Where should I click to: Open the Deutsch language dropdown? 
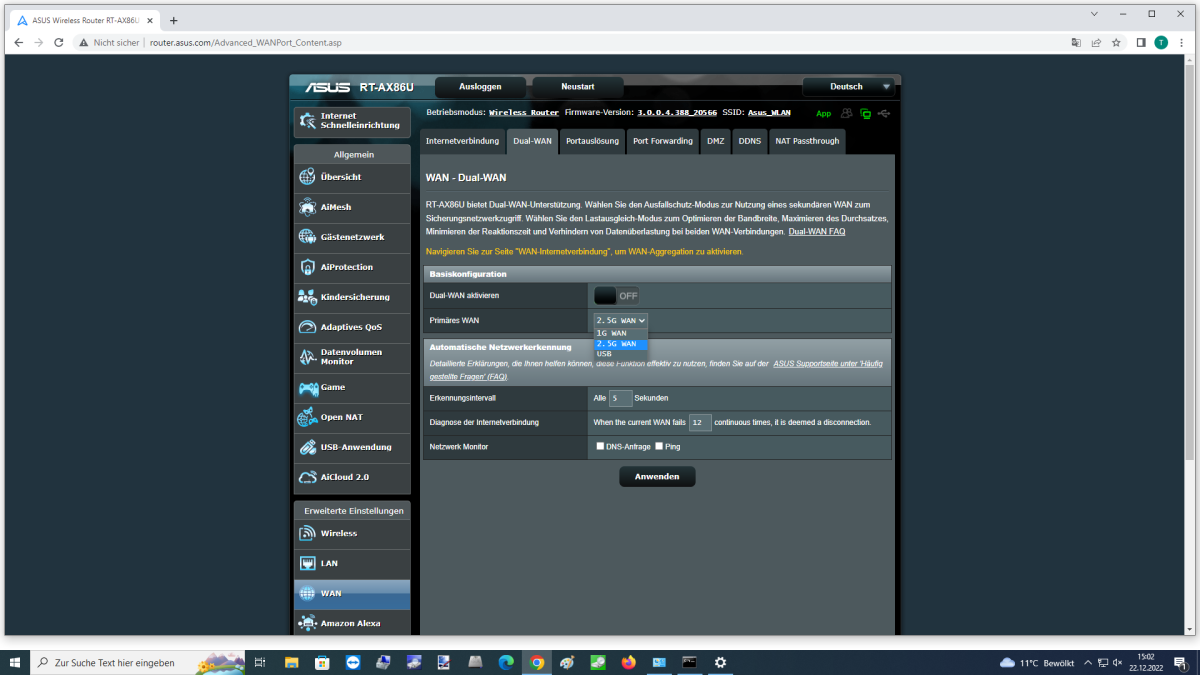point(847,87)
